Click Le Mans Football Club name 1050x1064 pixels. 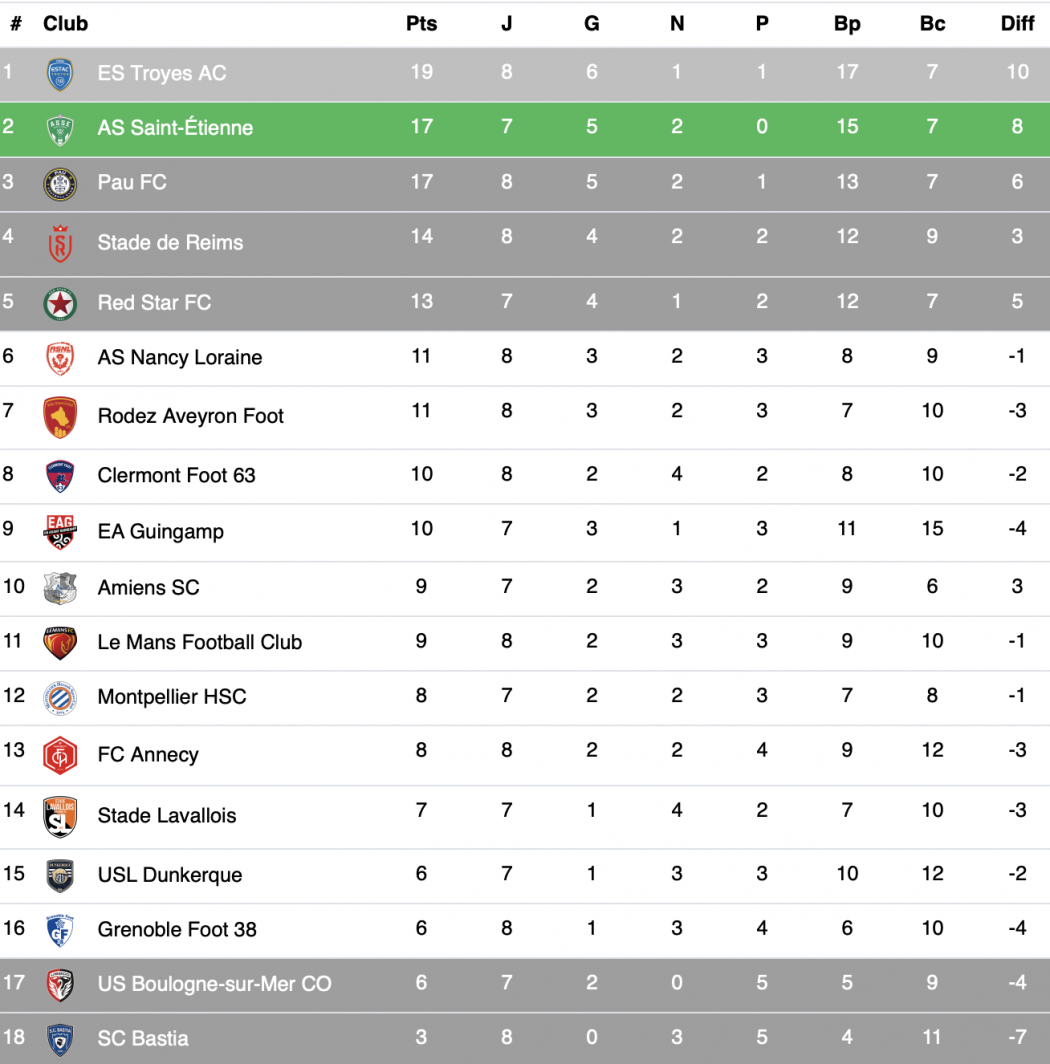200,642
